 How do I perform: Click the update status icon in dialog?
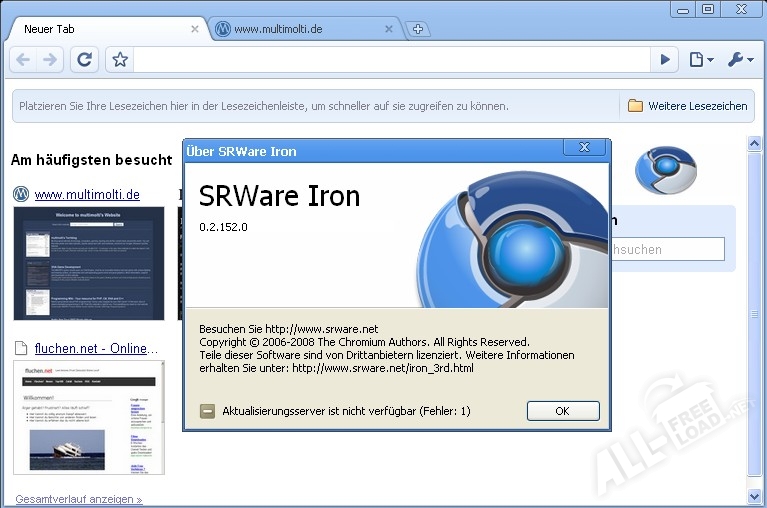pyautogui.click(x=207, y=411)
